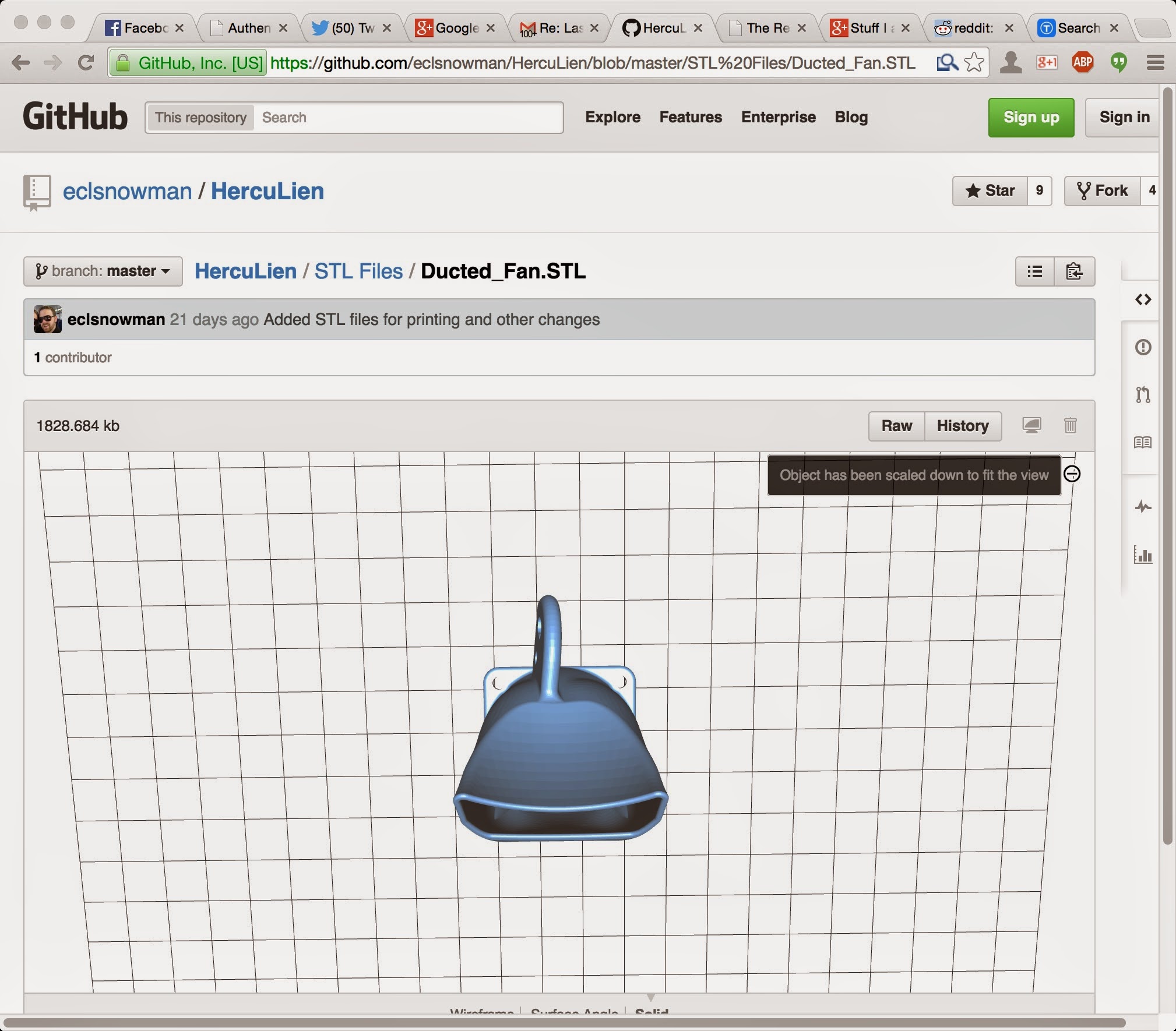Bookmark page with star icon

click(x=974, y=62)
